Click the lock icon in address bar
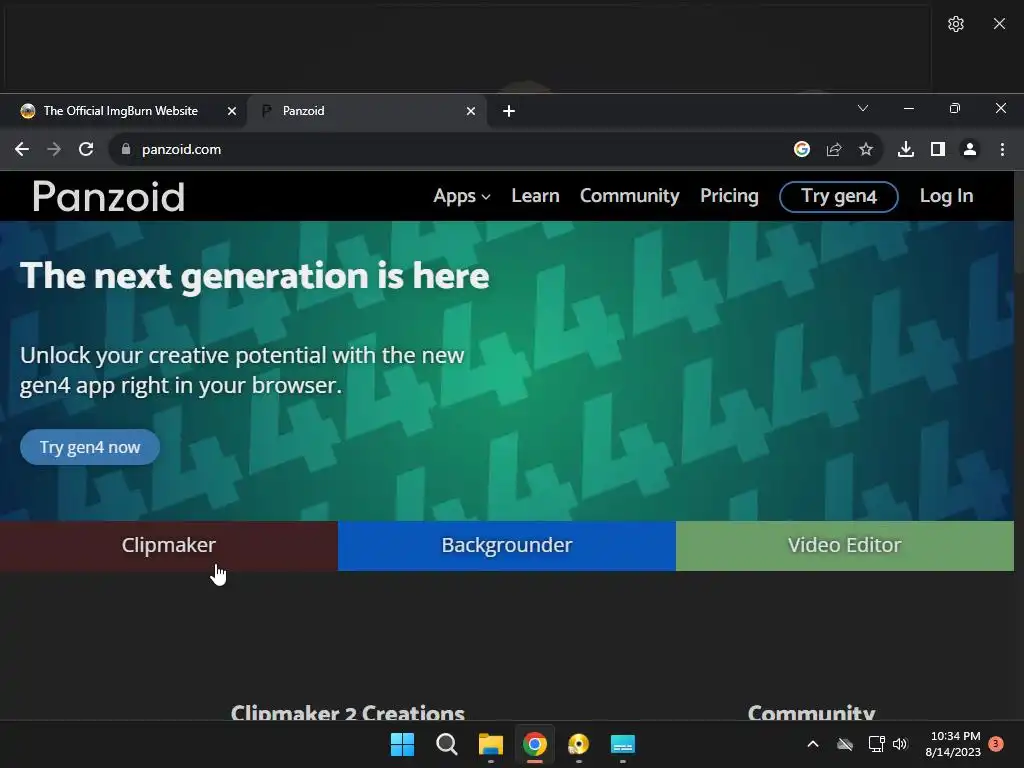This screenshot has width=1024, height=768. click(x=126, y=149)
